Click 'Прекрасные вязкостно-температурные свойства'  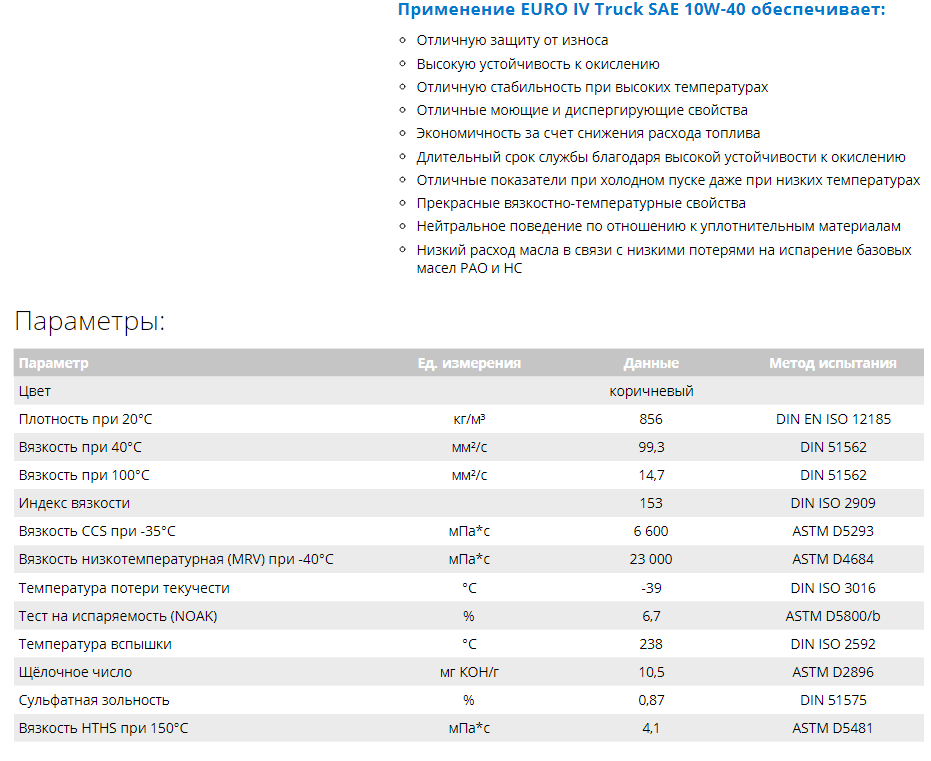click(581, 204)
